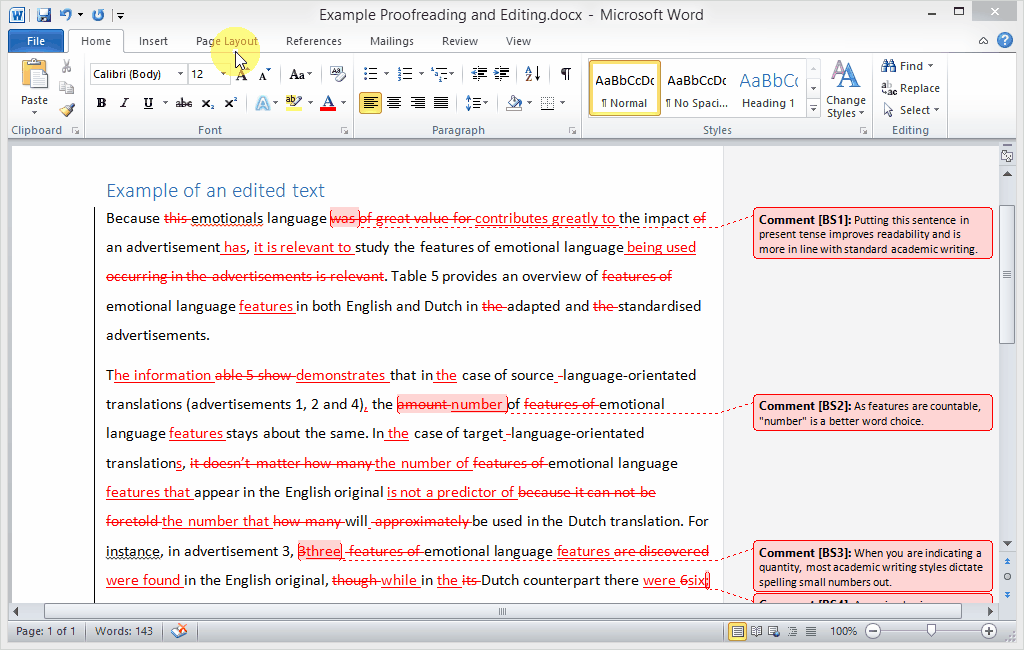Click the Format Painter brush icon
This screenshot has height=650, width=1024.
(67, 110)
